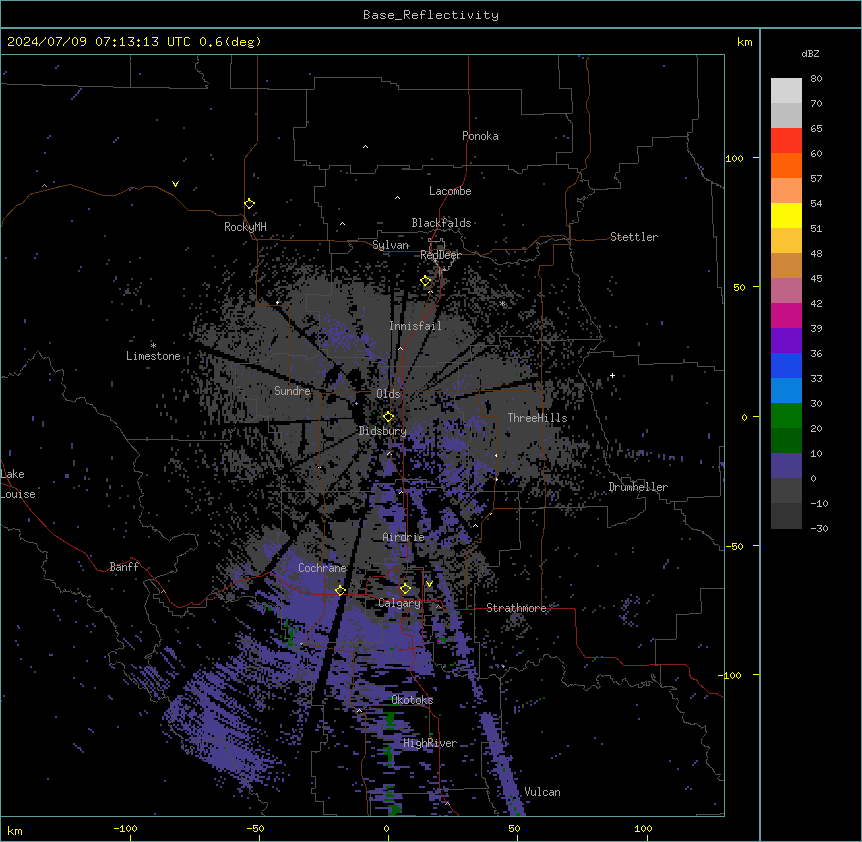Select the yellow 51-54 dBZ legend swatch
This screenshot has width=862, height=842.
tap(786, 215)
